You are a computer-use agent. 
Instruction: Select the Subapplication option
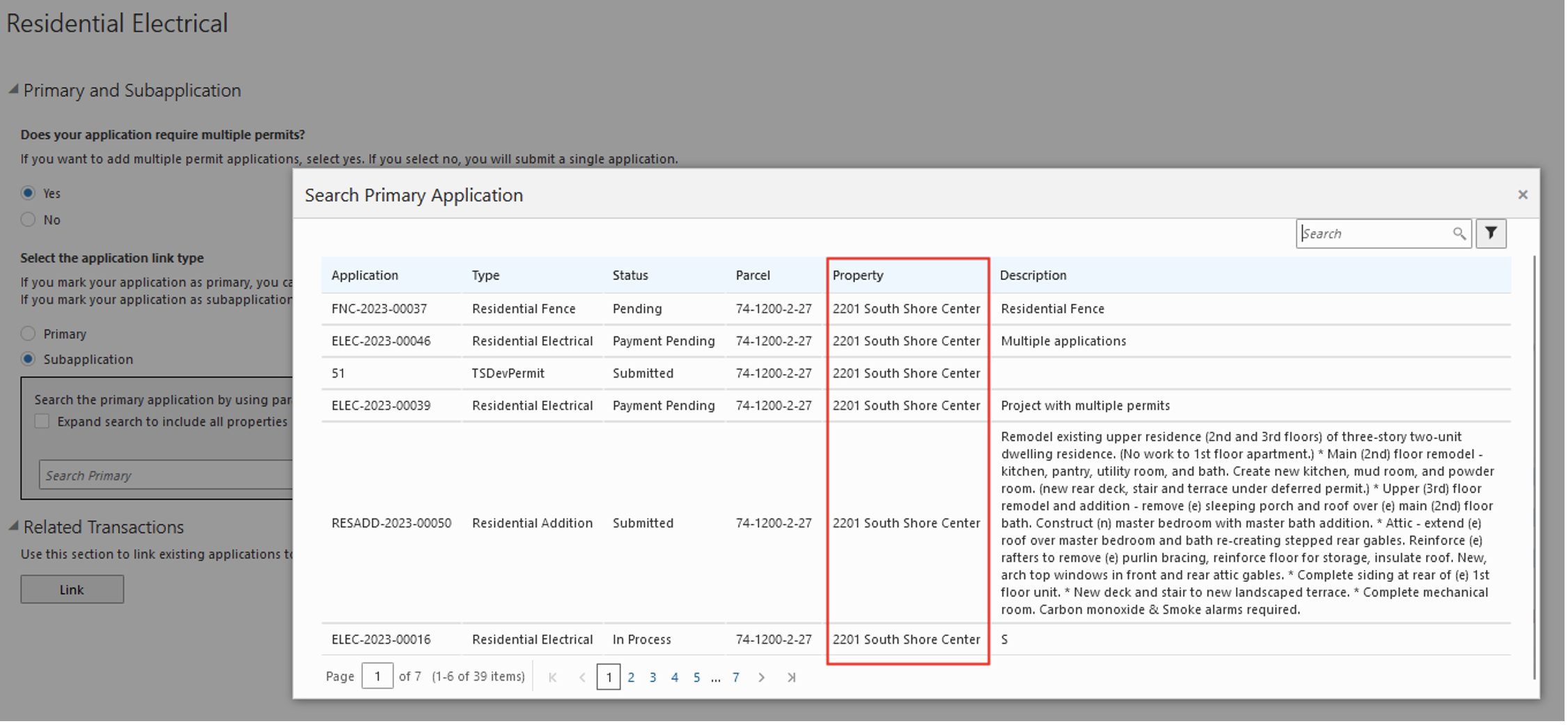(x=28, y=359)
